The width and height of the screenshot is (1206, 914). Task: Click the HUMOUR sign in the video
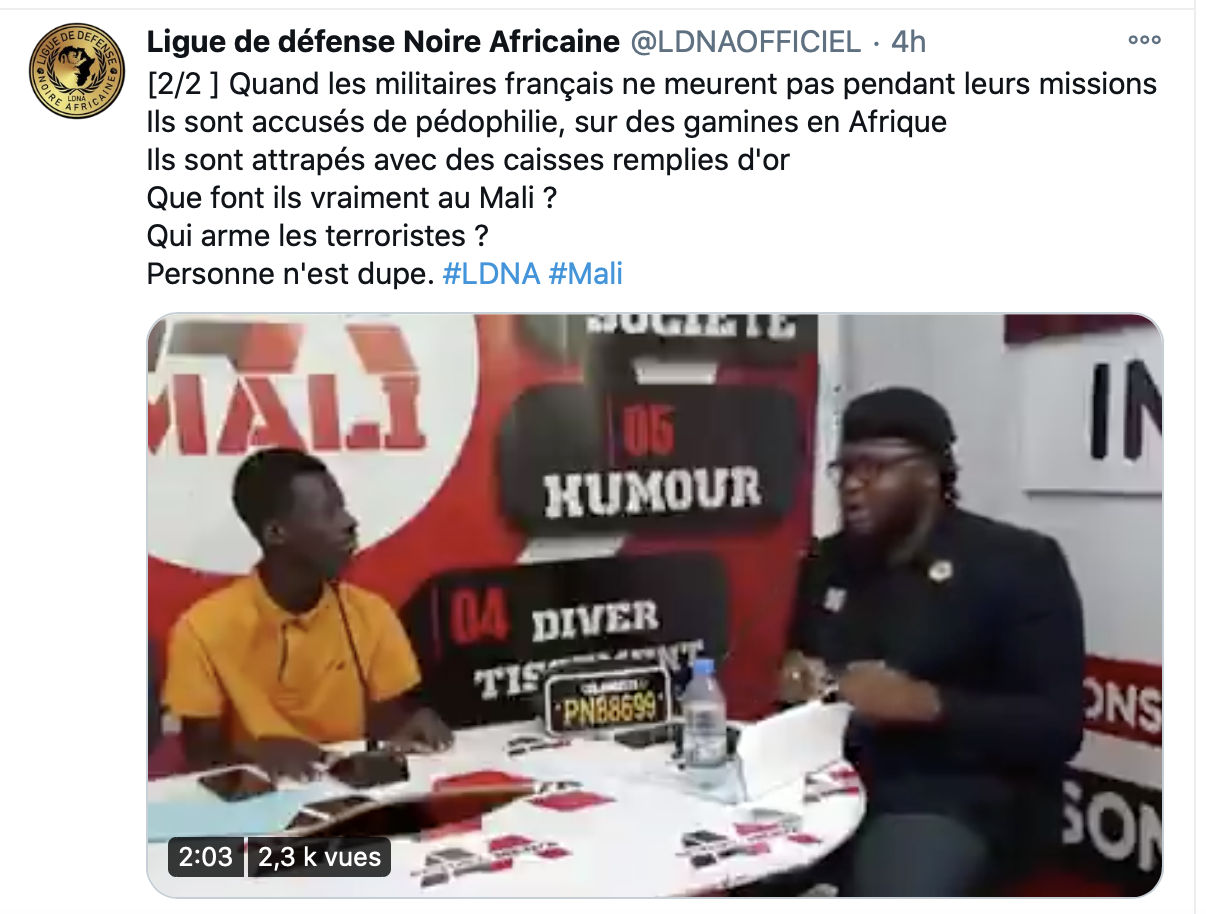651,490
